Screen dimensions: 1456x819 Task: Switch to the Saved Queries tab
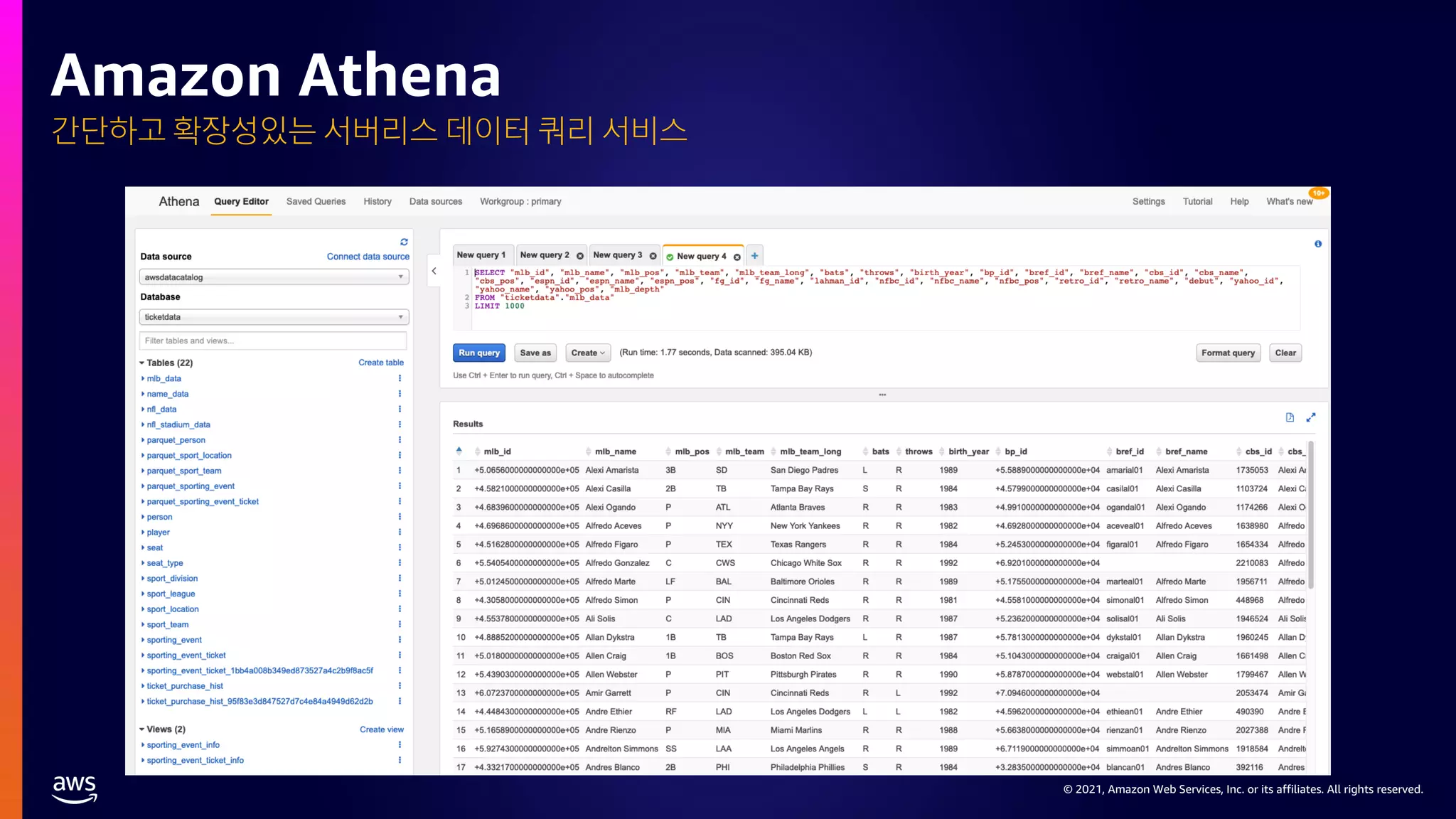click(x=316, y=202)
